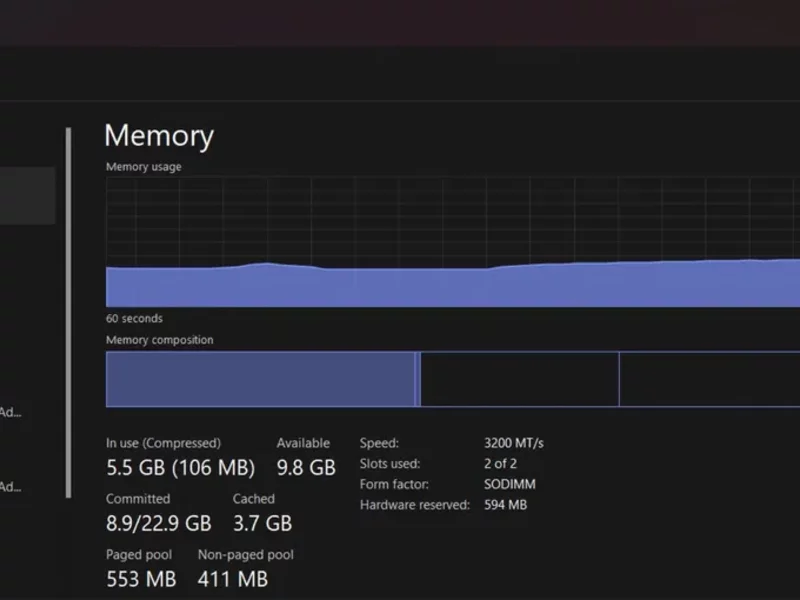The width and height of the screenshot is (800, 600).
Task: Click the highlighted Memory item in sidebar
Action: point(27,196)
